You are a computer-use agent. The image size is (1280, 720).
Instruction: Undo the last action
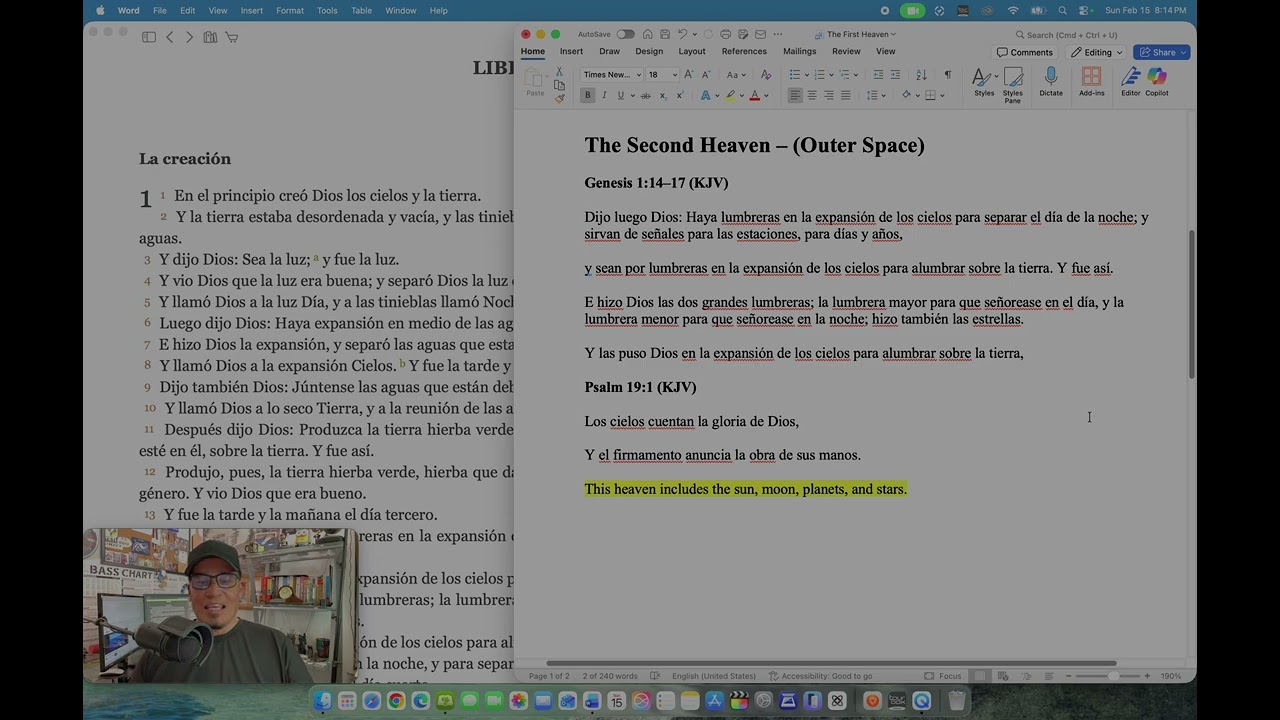tap(682, 34)
